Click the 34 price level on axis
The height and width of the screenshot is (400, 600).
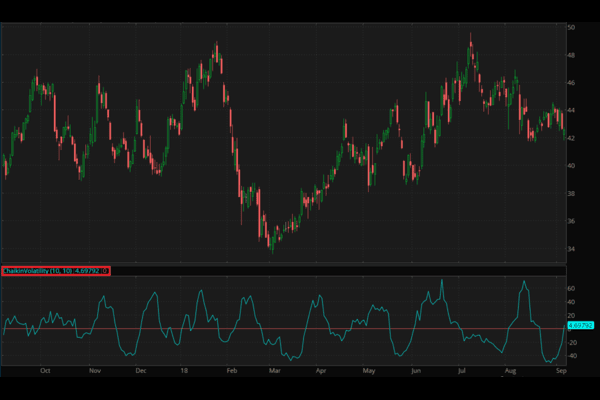(571, 249)
